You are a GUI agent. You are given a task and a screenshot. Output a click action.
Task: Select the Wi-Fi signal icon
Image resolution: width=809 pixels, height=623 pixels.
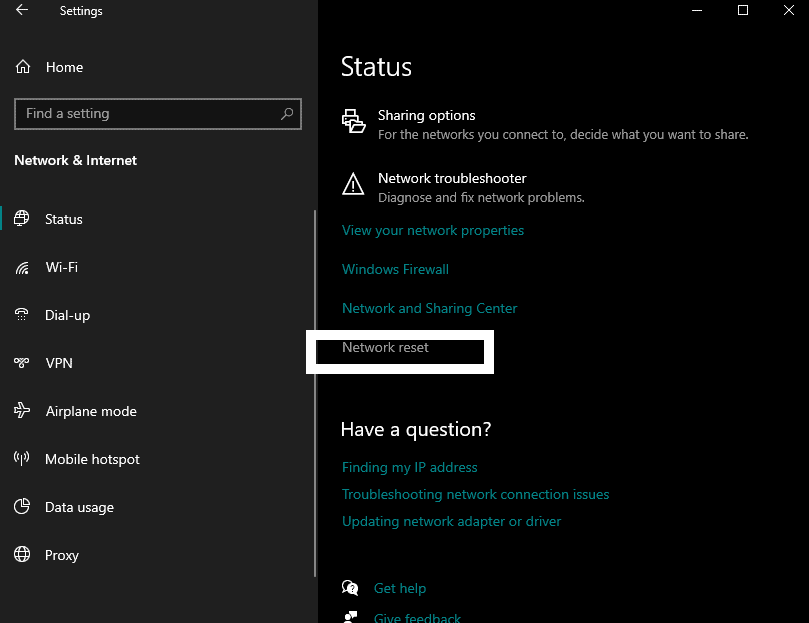click(22, 267)
